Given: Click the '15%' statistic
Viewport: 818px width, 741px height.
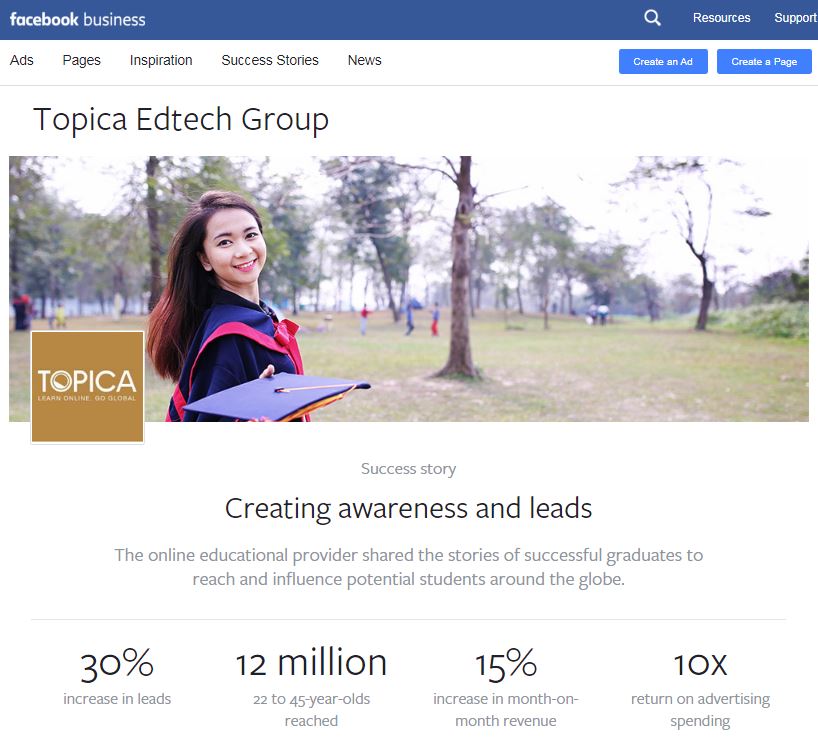Looking at the screenshot, I should pos(506,664).
